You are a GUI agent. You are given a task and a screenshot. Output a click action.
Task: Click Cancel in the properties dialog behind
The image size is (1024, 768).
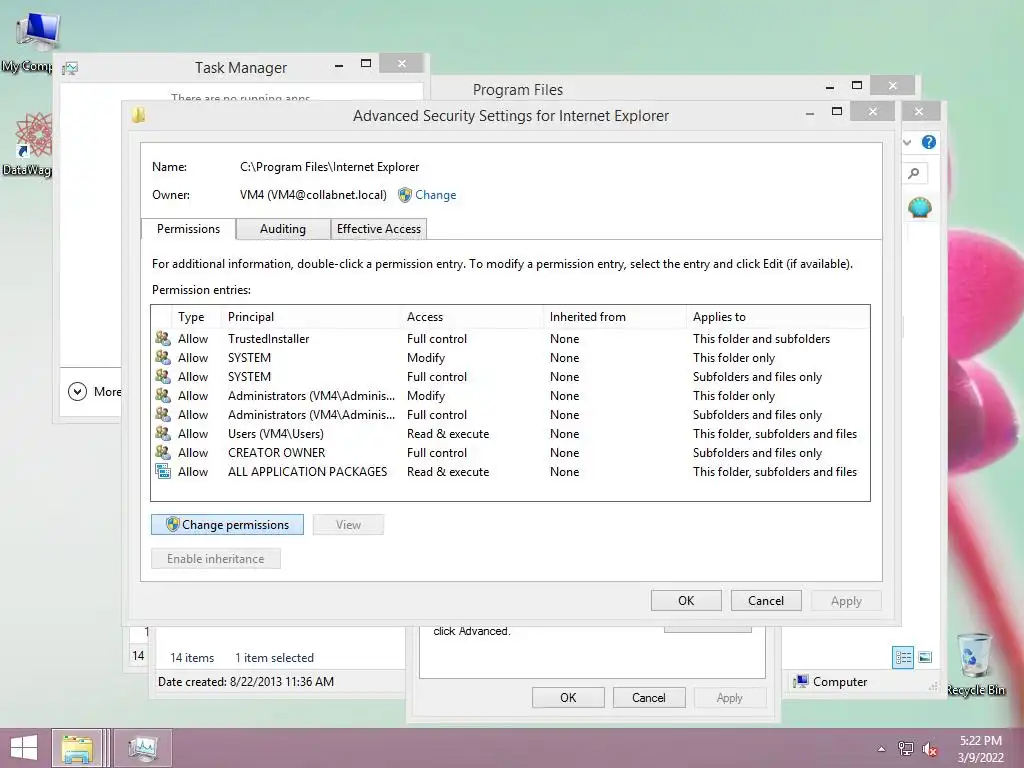click(x=649, y=697)
